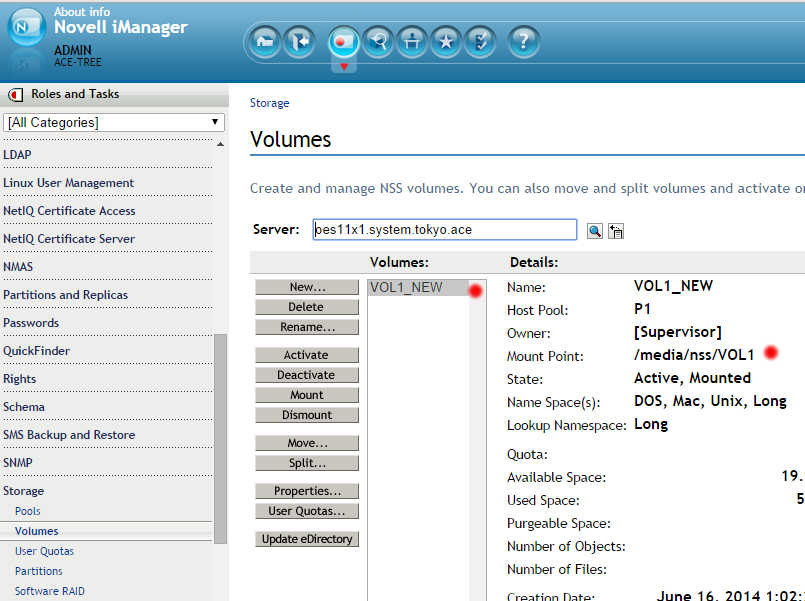Collapse the Storage role
This screenshot has height=601, width=805.
tap(23, 491)
